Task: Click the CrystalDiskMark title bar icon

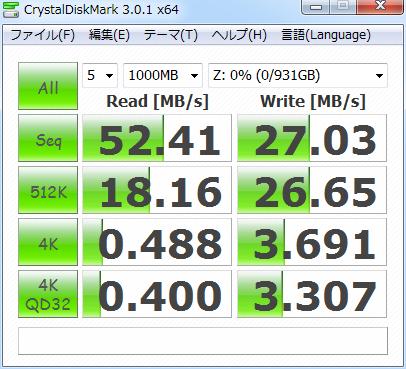Action: pos(10,10)
